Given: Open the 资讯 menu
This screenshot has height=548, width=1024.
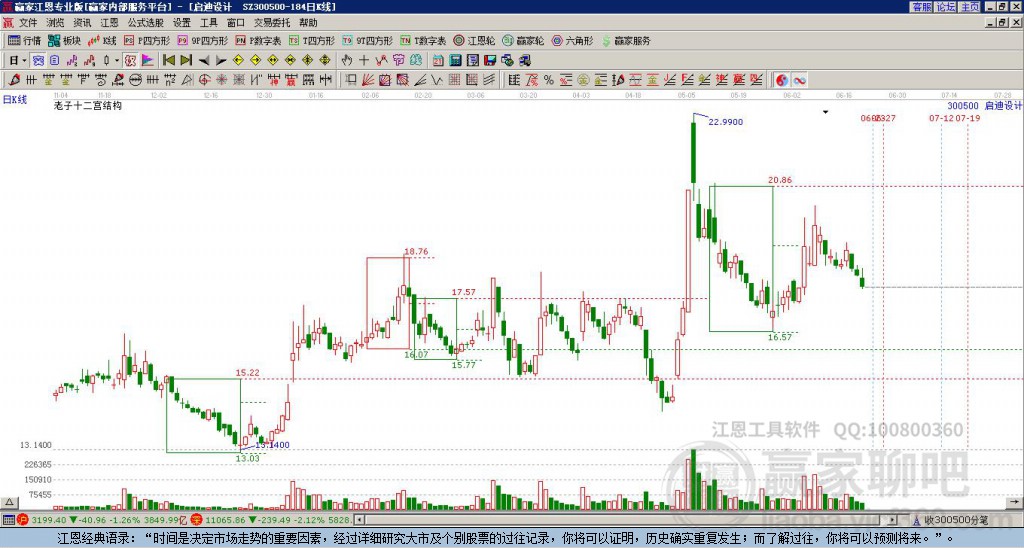Looking at the screenshot, I should (82, 23).
